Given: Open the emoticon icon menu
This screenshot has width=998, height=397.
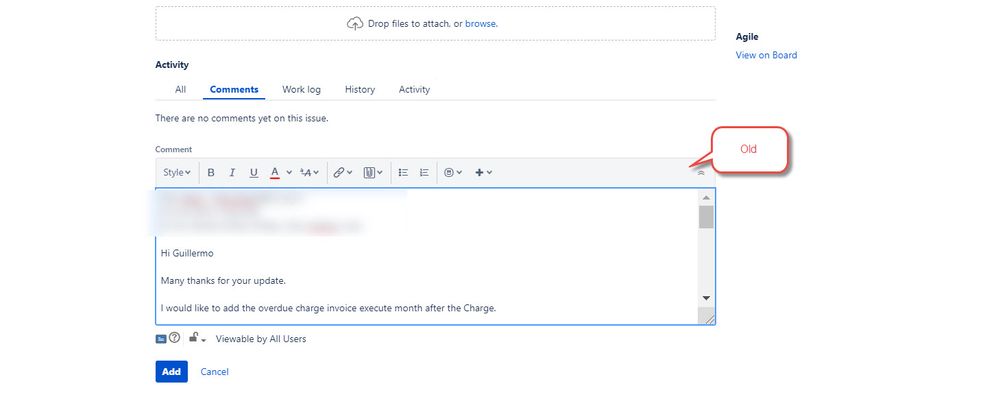Looking at the screenshot, I should point(449,172).
